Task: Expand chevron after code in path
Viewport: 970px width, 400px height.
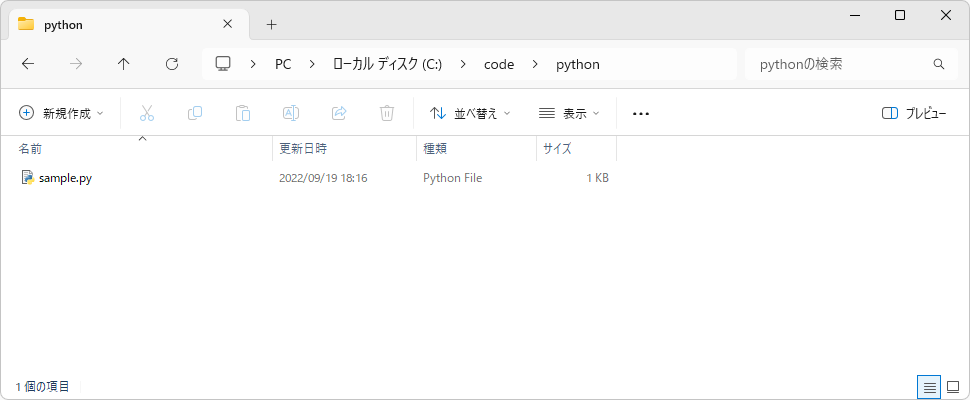Action: click(x=535, y=64)
